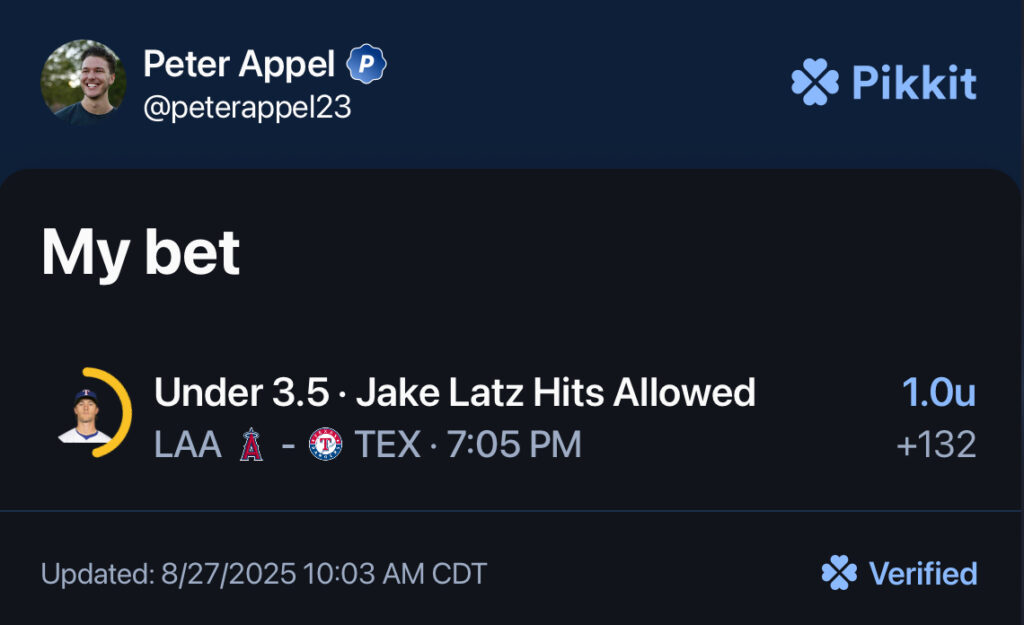
Task: Click the Angels team logo
Action: pyautogui.click(x=251, y=445)
